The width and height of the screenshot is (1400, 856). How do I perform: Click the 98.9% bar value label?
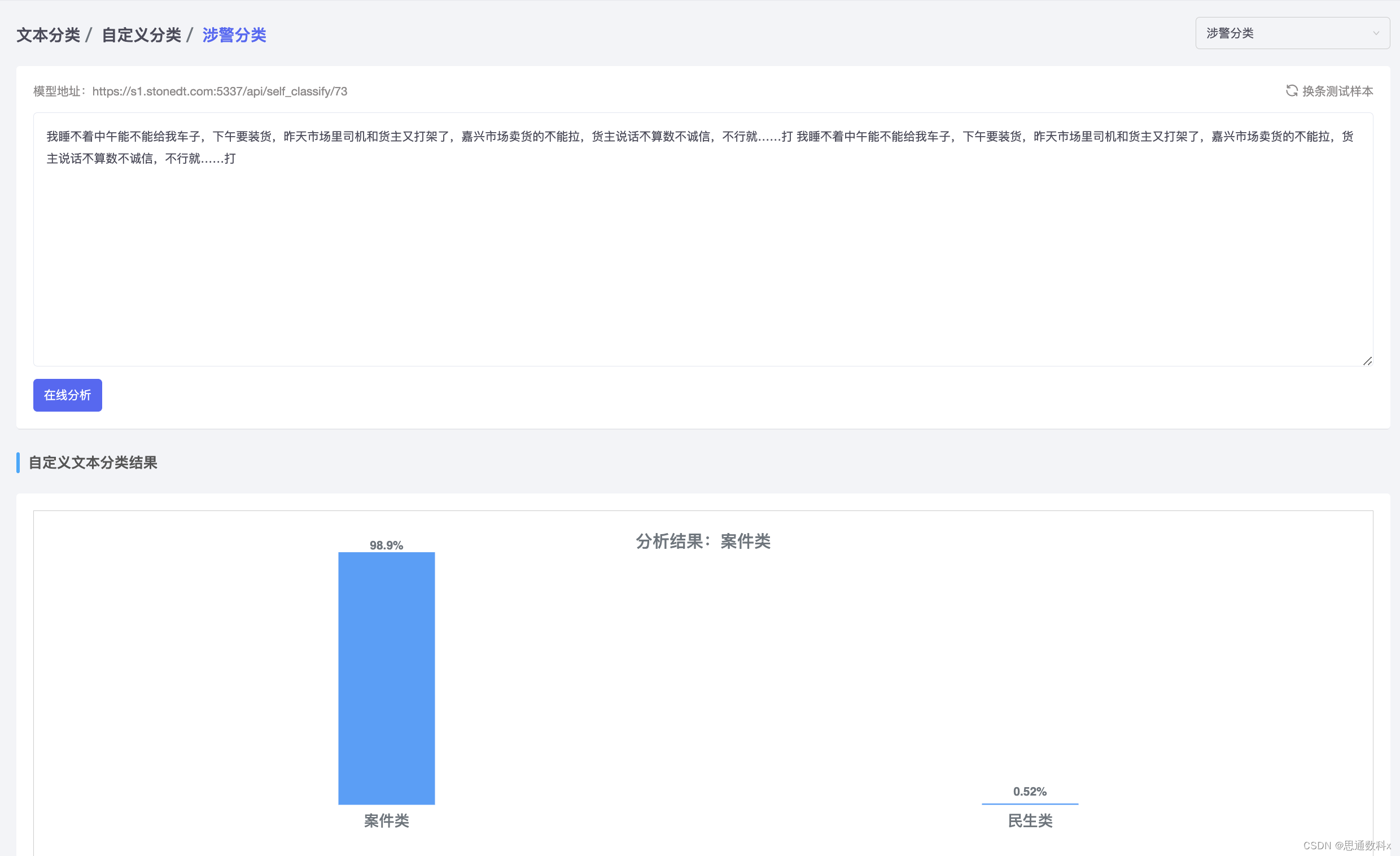tap(386, 545)
